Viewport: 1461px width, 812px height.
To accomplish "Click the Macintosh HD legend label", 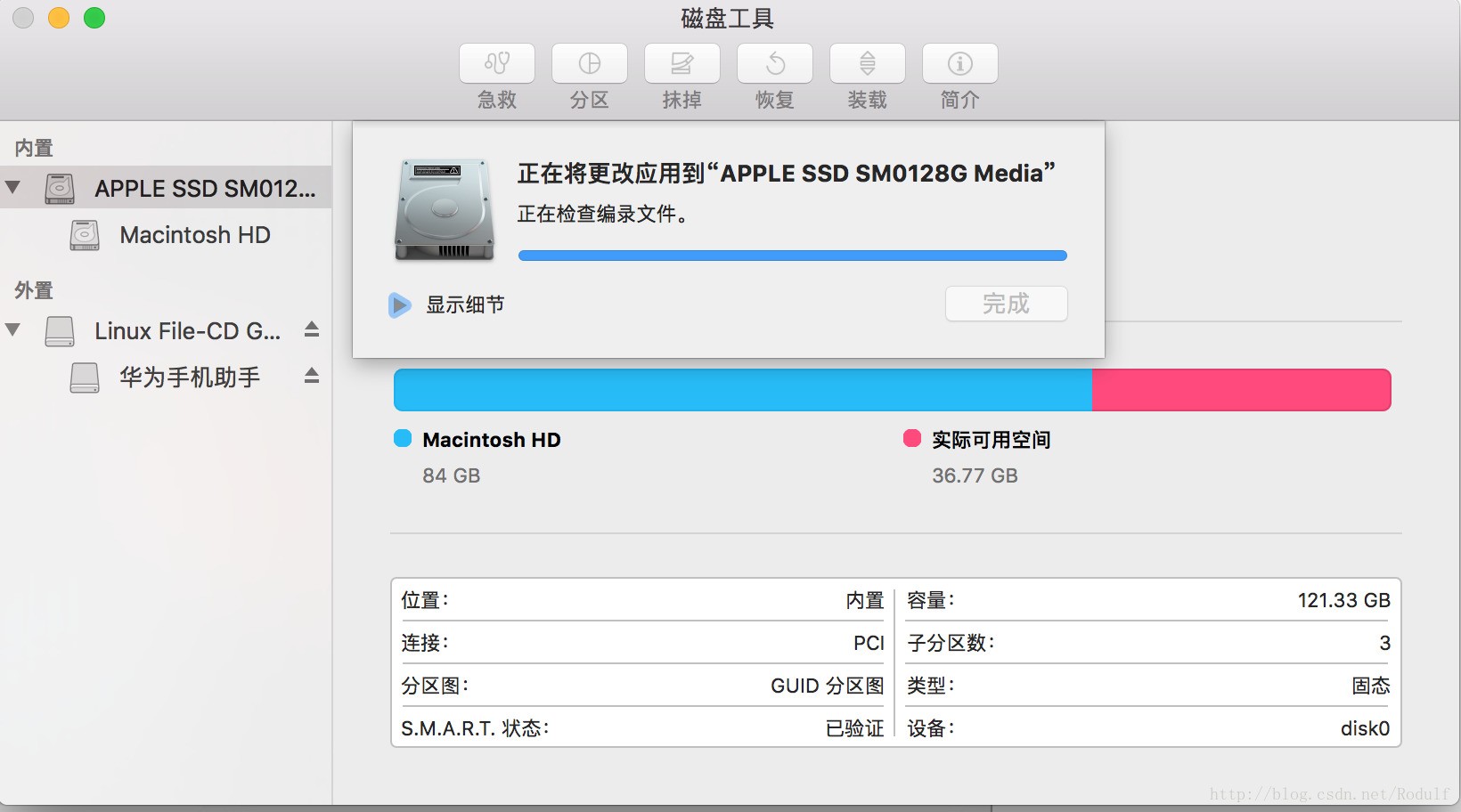I will (492, 440).
